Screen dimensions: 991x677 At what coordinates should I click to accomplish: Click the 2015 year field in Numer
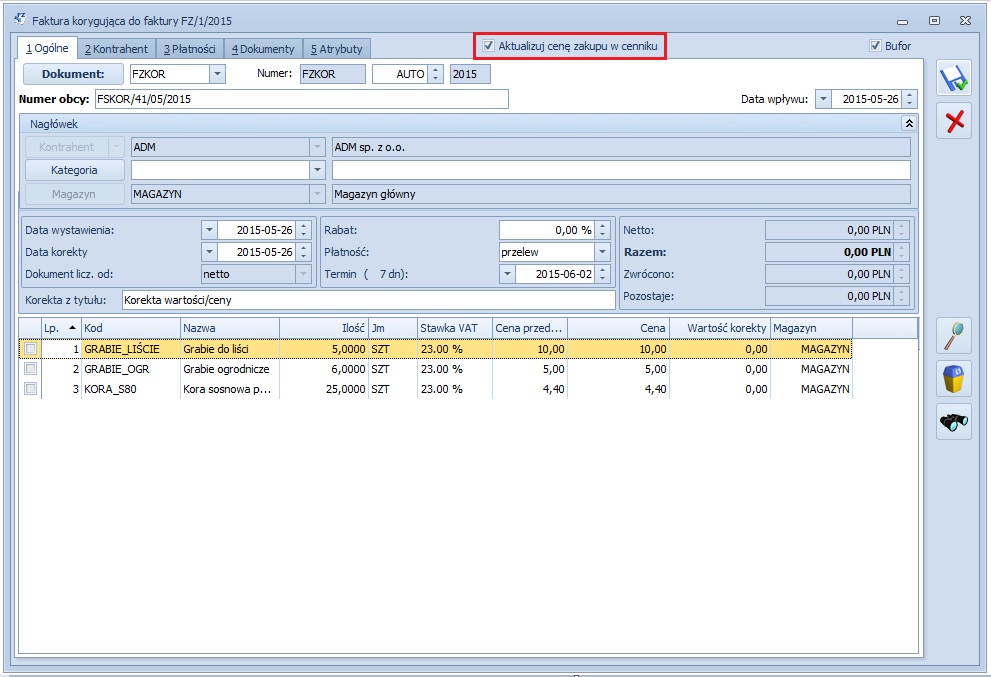click(470, 74)
